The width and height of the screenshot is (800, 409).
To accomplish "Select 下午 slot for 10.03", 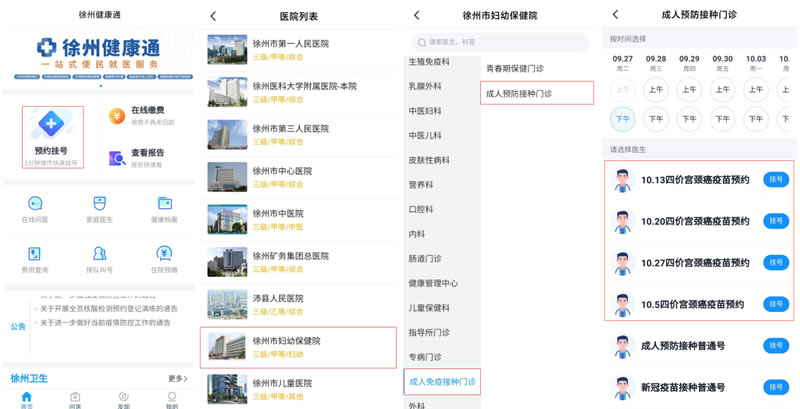I will tap(756, 119).
